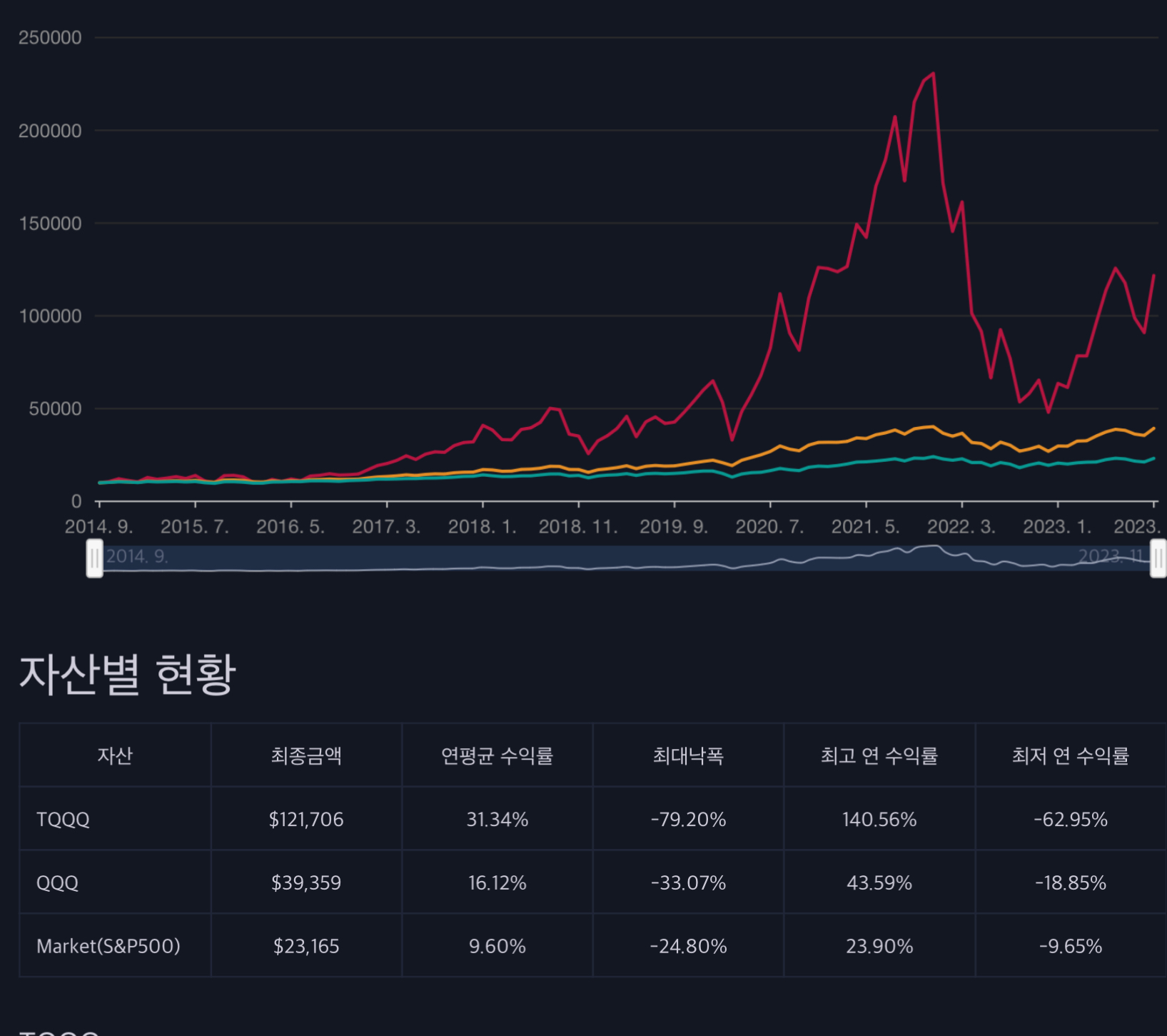1167x1036 pixels.
Task: Click the 9.60% annual return cell
Action: (497, 946)
